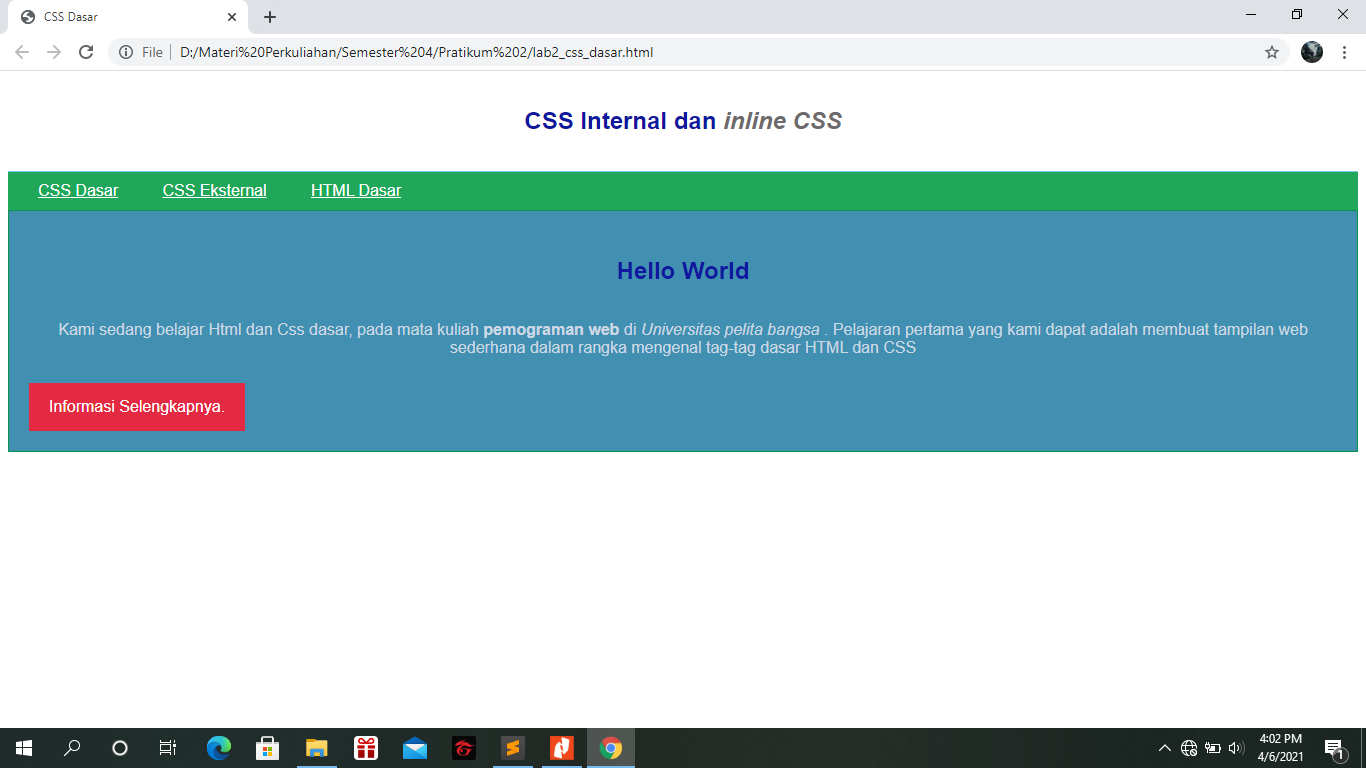This screenshot has width=1366, height=768.
Task: Launch Microsoft Edge from the taskbar
Action: (219, 748)
